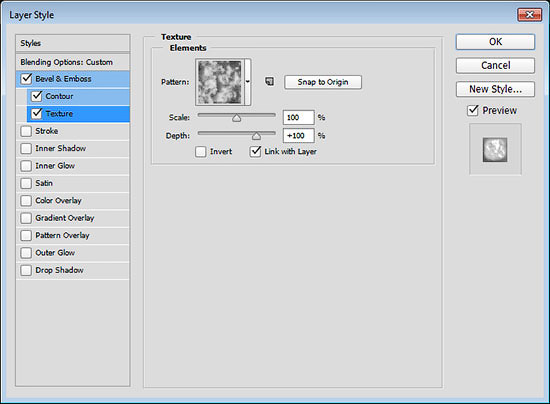Click the New Style... button

click(495, 89)
